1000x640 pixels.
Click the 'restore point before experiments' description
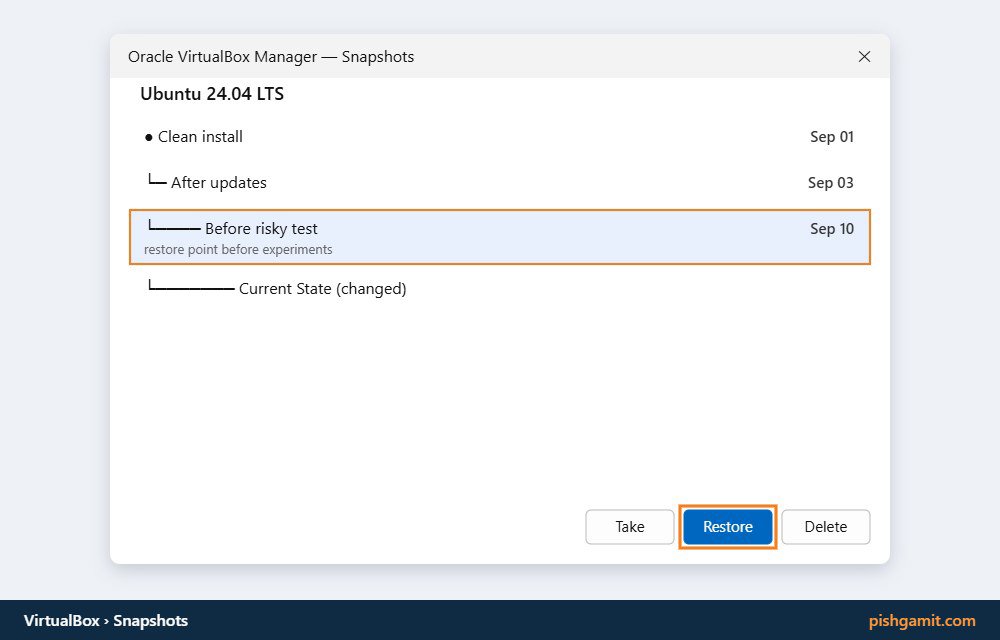click(x=238, y=250)
